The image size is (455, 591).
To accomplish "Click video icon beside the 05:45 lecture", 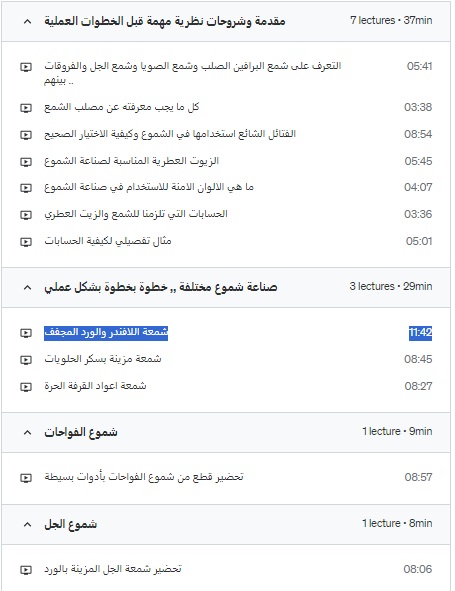I will tap(26, 162).
